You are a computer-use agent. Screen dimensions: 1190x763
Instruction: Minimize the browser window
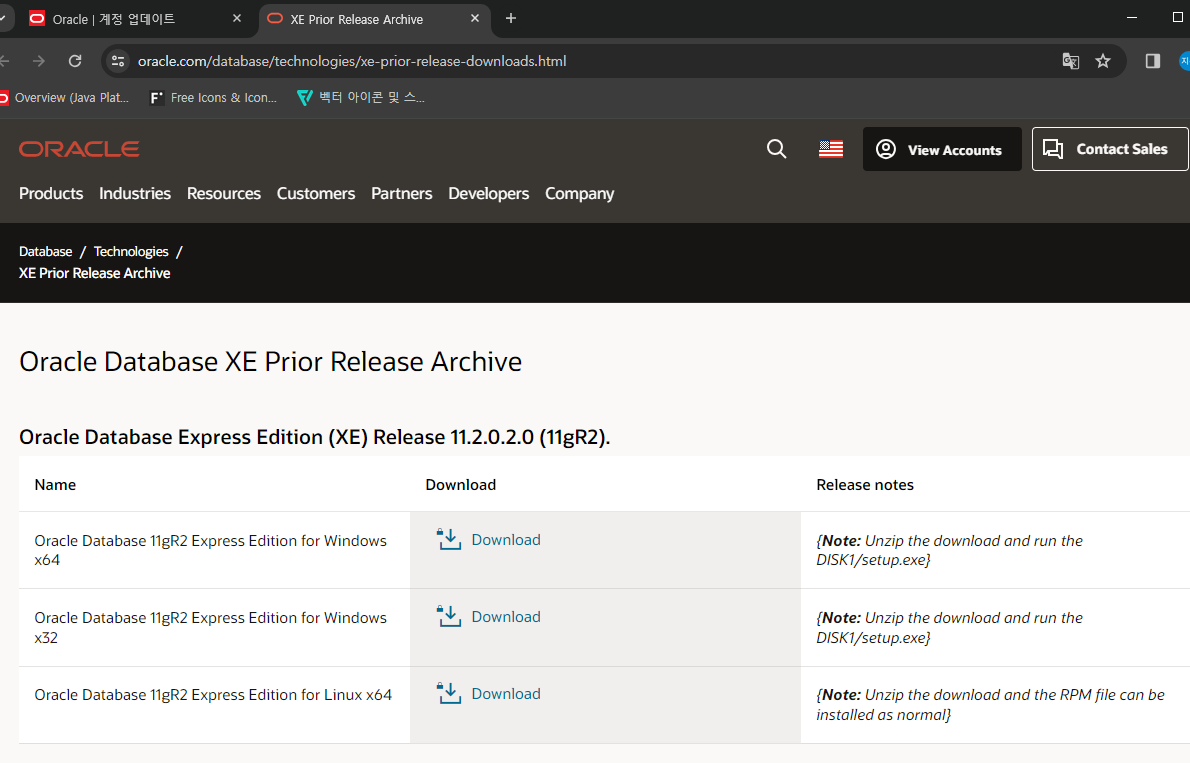click(1132, 17)
